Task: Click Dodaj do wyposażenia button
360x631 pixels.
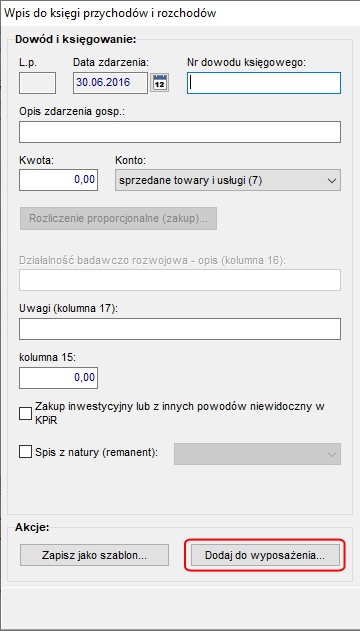Action: (265, 555)
